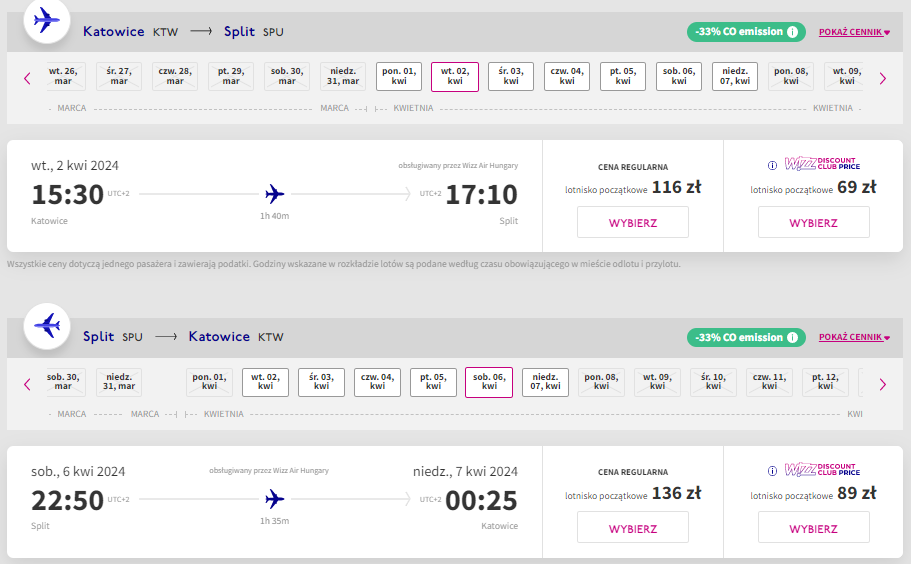Click the outbound flight airplane circle icon

(46, 20)
